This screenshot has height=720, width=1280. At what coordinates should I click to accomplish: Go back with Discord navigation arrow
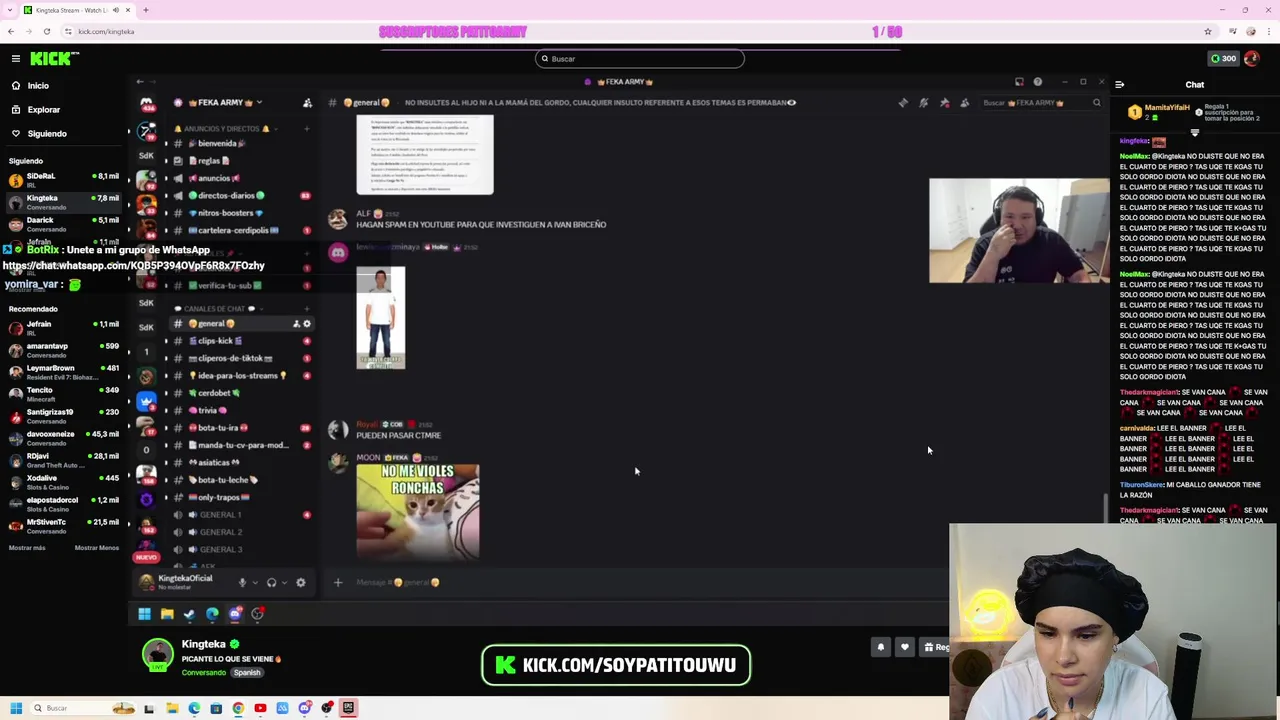tap(140, 82)
